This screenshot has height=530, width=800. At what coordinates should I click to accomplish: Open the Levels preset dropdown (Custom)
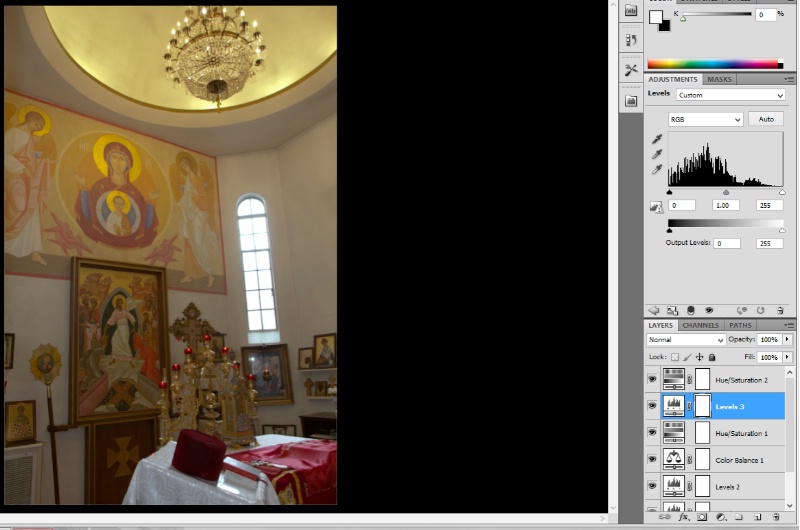point(731,95)
